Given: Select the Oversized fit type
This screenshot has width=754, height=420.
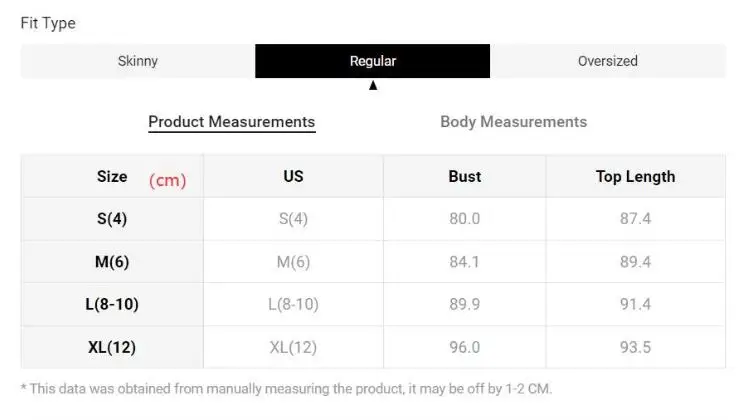Looking at the screenshot, I should pyautogui.click(x=607, y=61).
